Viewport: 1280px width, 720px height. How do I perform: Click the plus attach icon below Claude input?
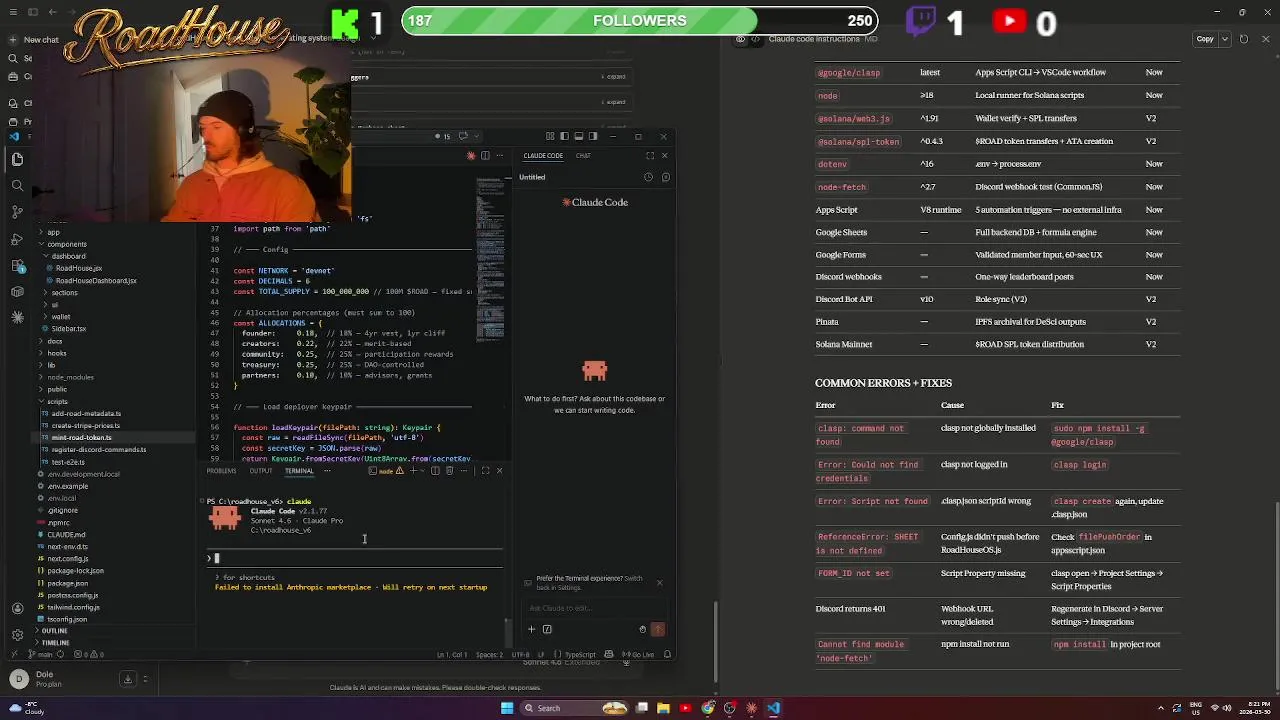click(532, 629)
